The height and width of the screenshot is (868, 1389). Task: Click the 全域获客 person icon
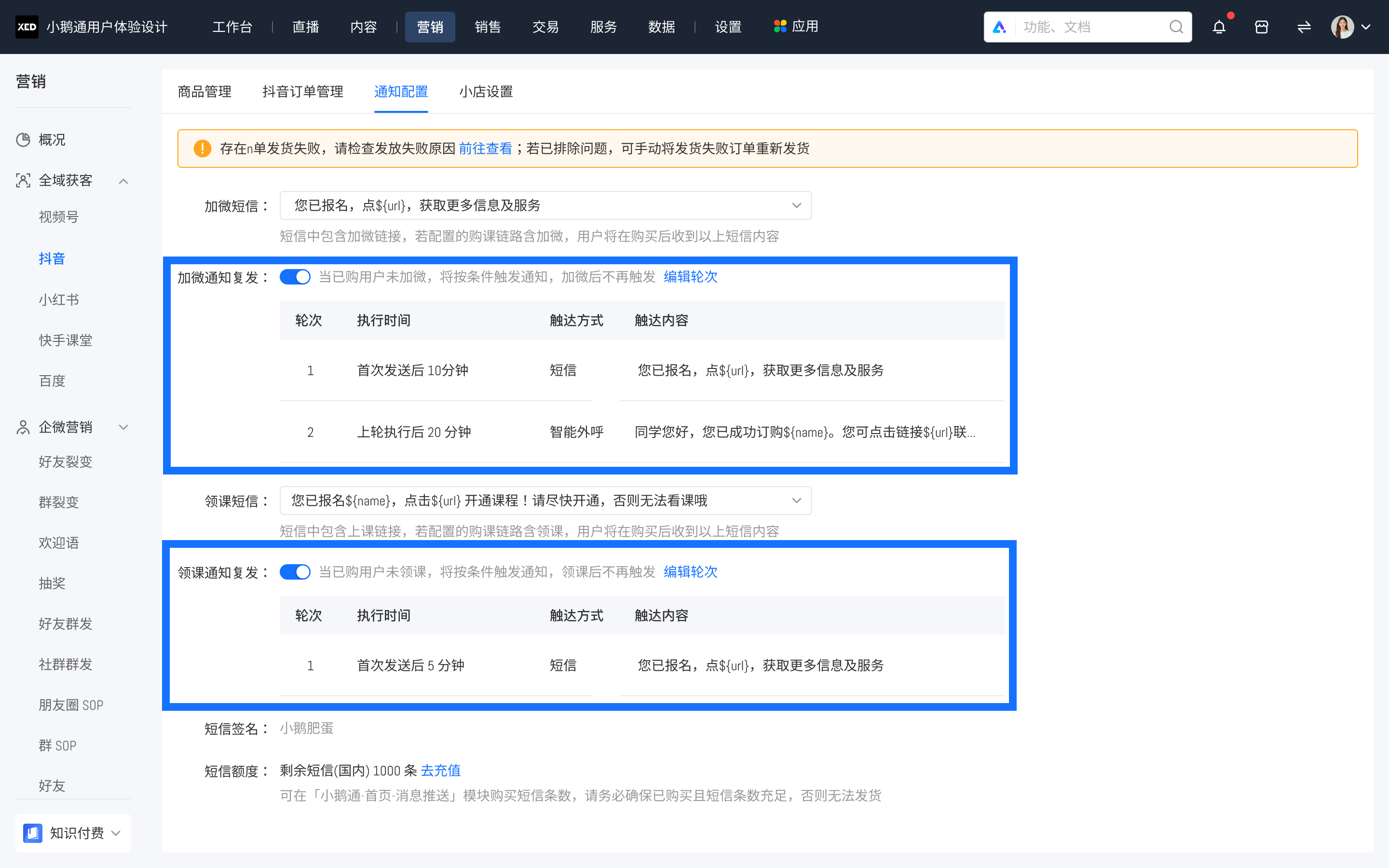22,180
